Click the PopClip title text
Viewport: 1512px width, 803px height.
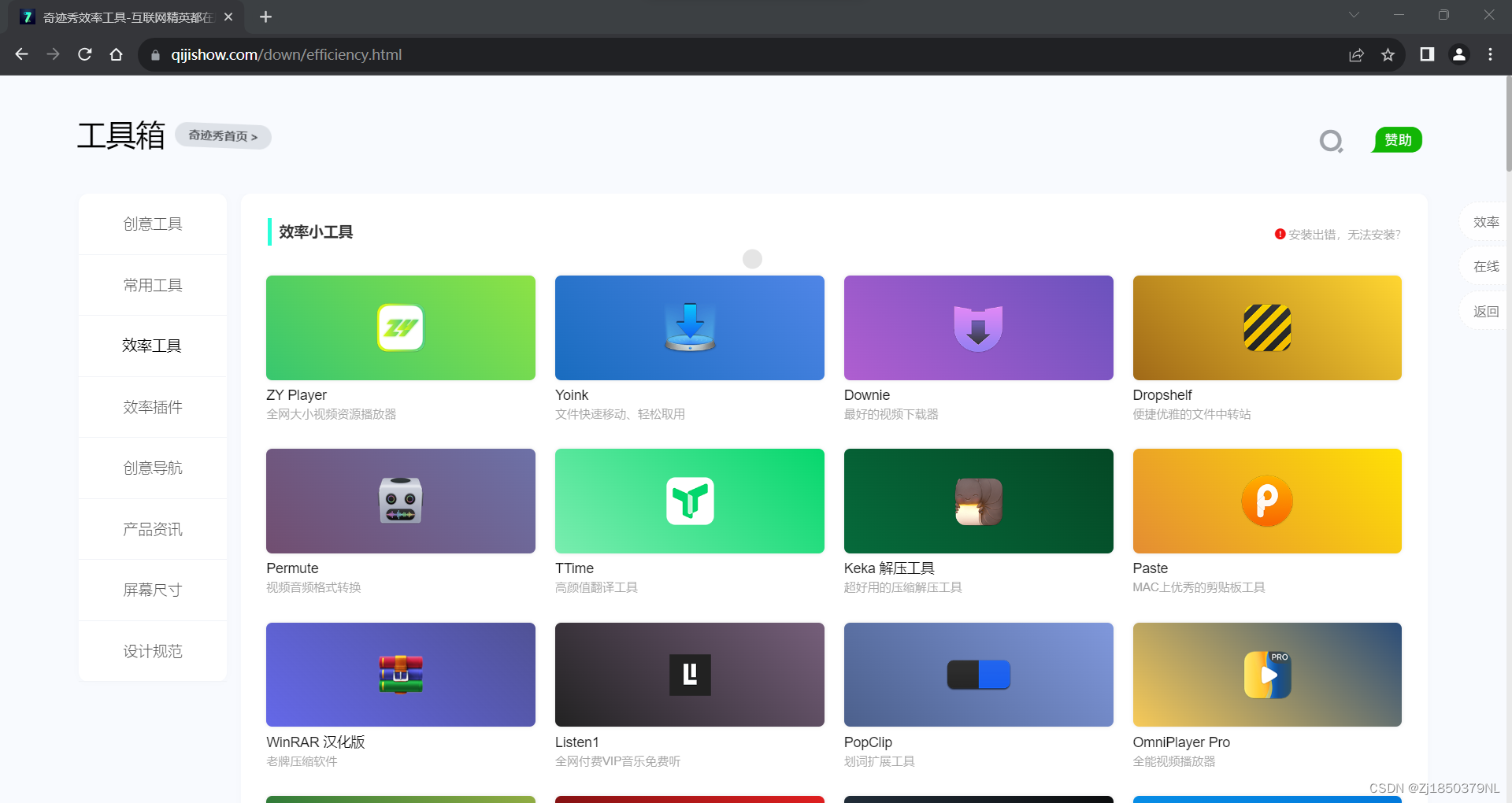click(868, 742)
